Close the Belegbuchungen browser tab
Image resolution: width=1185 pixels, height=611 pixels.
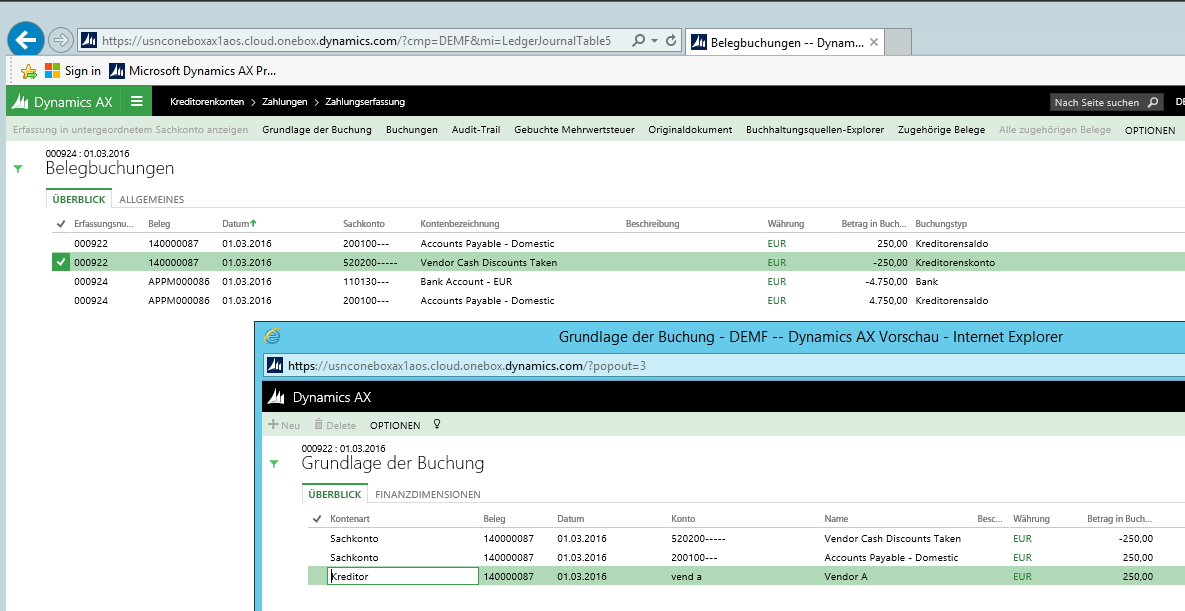(873, 42)
